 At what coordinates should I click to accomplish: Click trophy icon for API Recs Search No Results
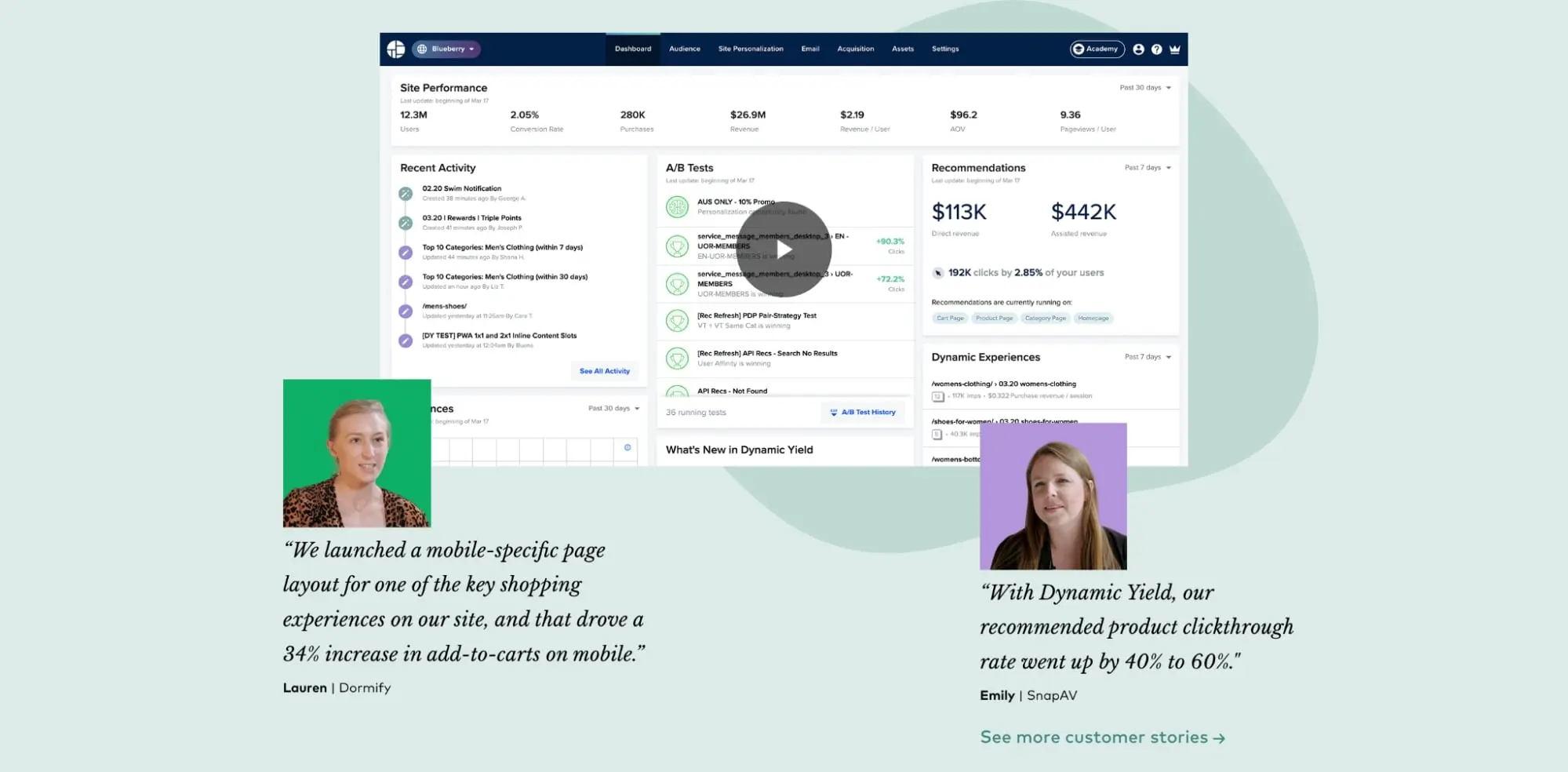click(x=677, y=359)
